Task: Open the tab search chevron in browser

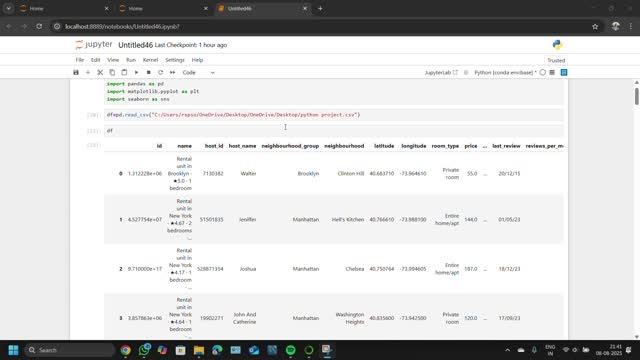Action: 8,8
